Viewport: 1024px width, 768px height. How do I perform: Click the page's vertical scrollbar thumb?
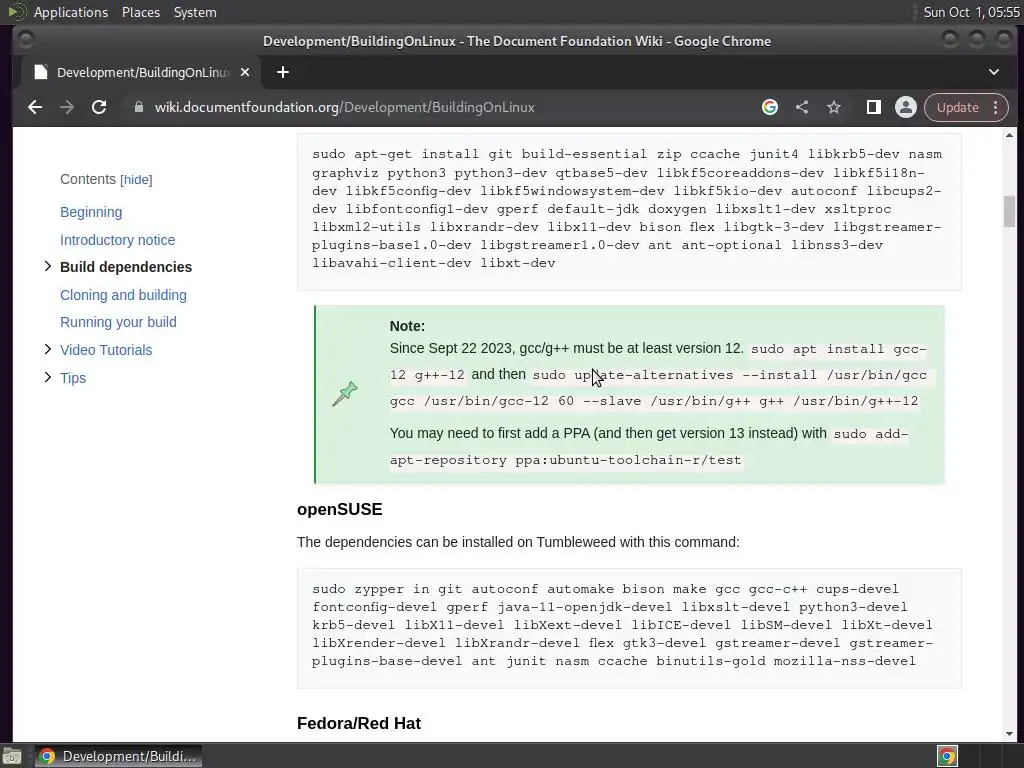click(x=1010, y=211)
